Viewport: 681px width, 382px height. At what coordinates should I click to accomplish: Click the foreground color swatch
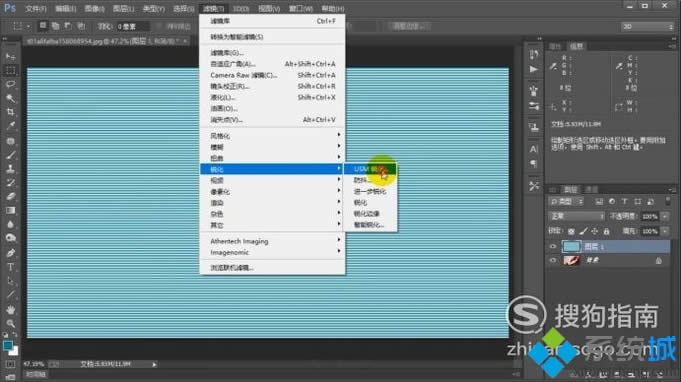pyautogui.click(x=7, y=346)
